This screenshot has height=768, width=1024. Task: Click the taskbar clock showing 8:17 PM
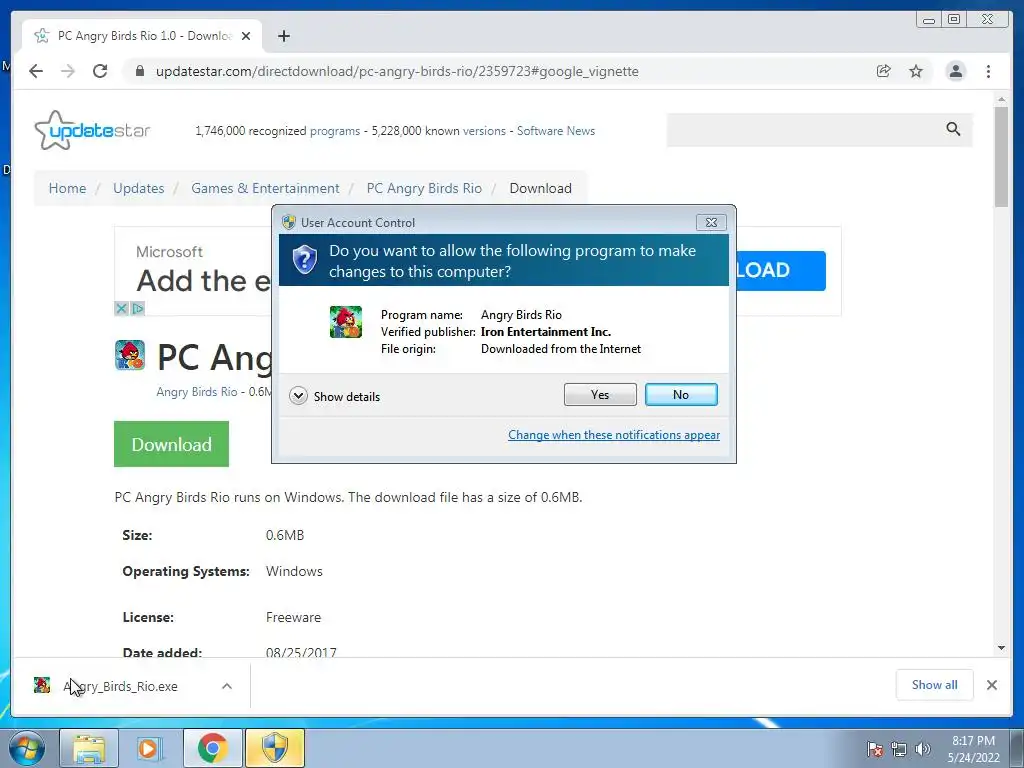pos(973,749)
